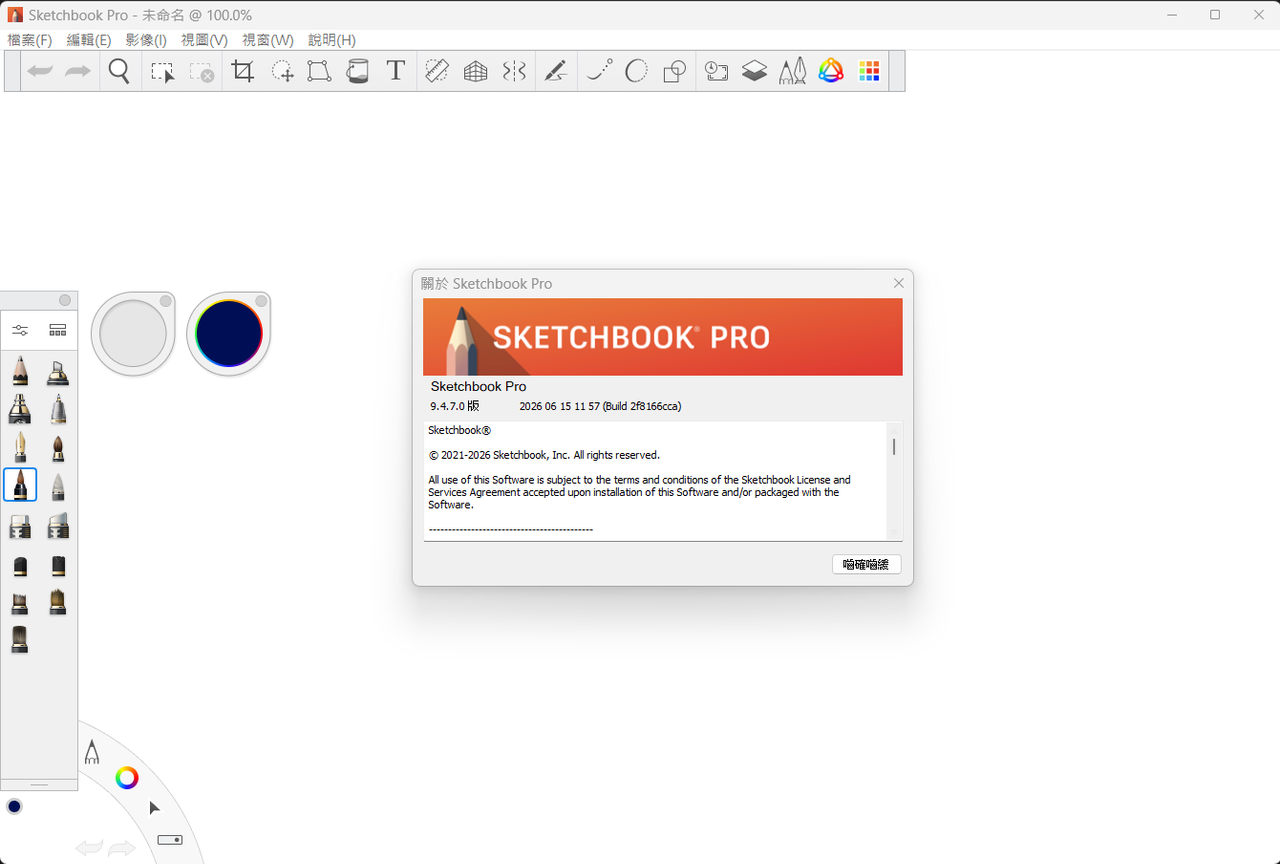Click the confirm button in About dialog
This screenshot has width=1280, height=864.
pos(866,564)
